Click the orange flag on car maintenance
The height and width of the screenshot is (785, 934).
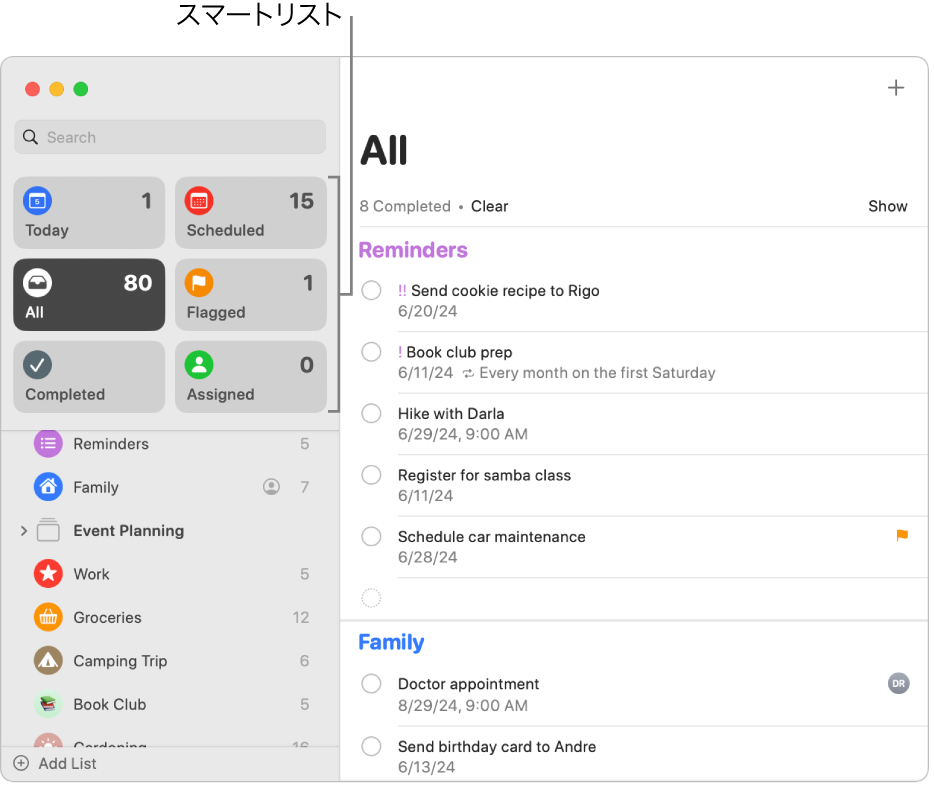click(902, 535)
